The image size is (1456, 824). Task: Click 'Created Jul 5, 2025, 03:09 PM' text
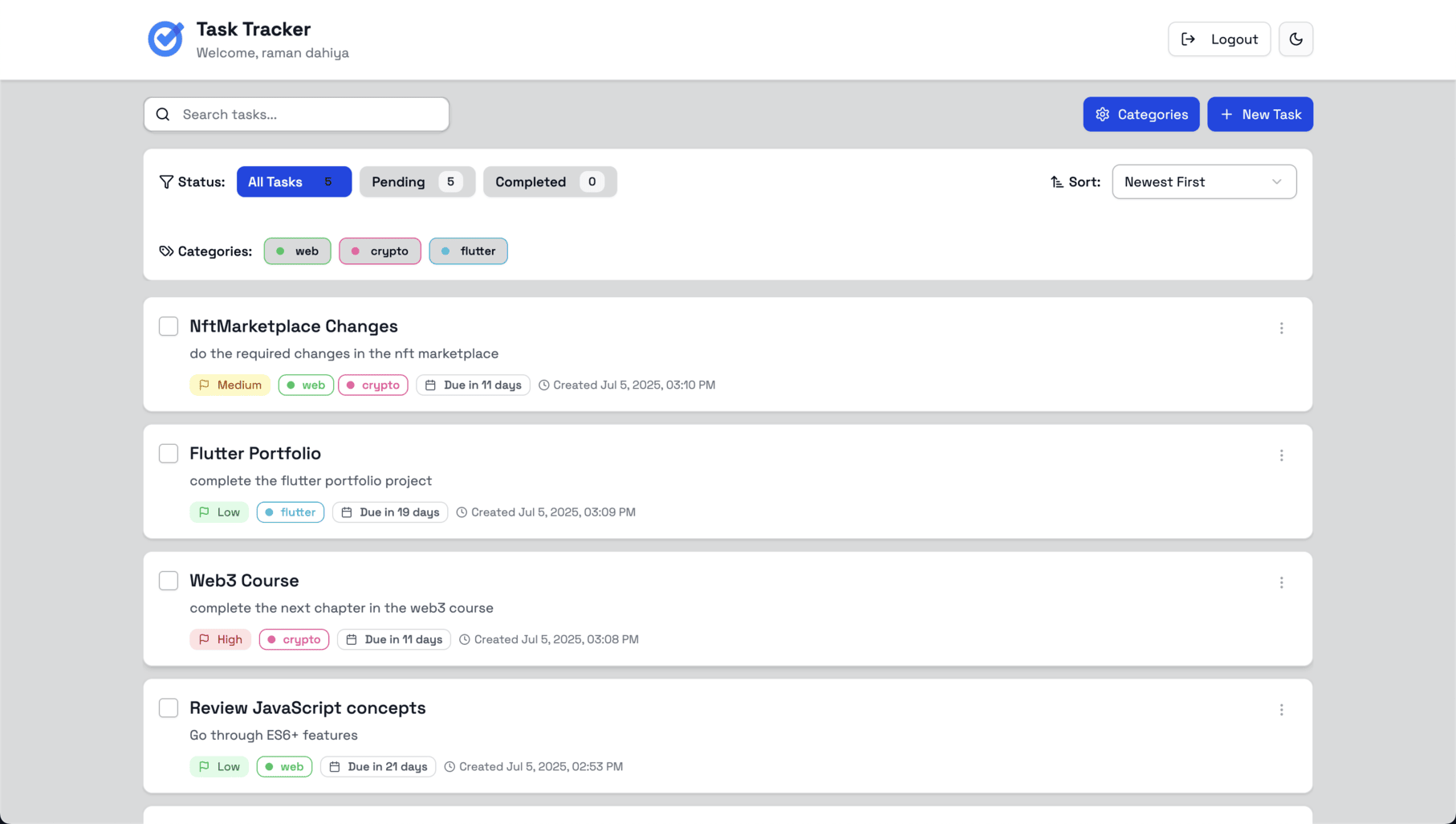553,512
